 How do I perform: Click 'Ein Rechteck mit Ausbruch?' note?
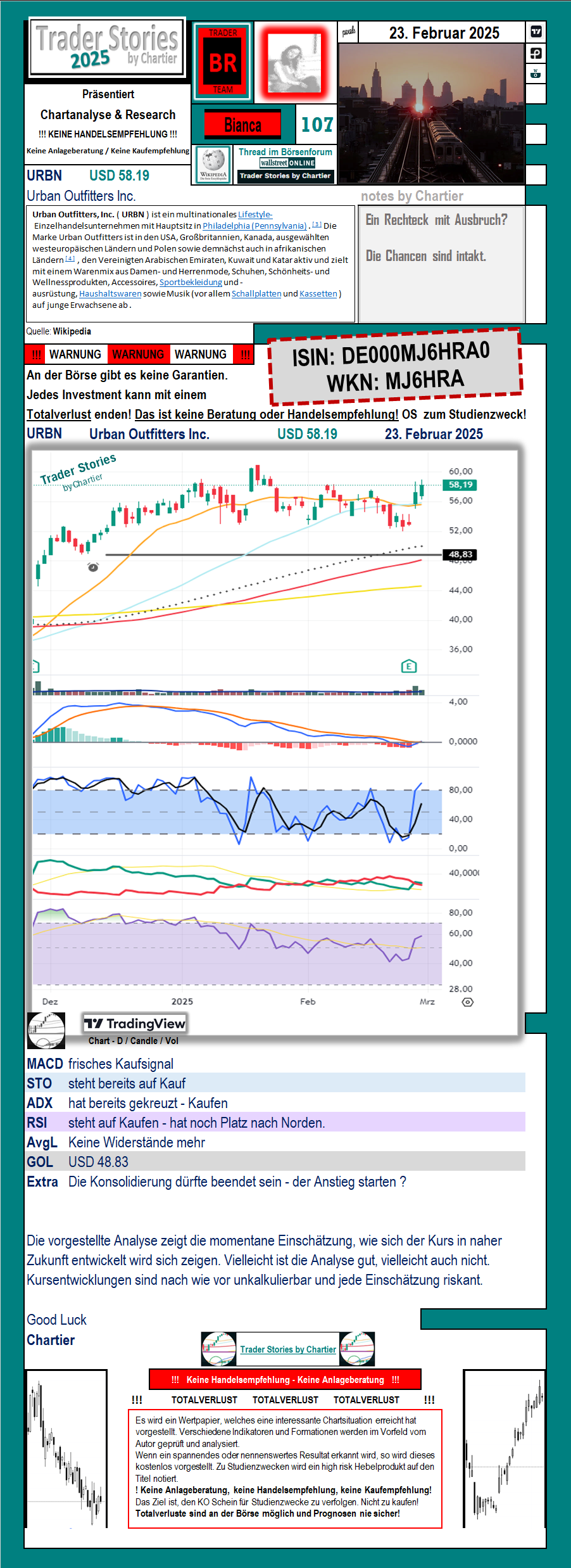click(x=437, y=220)
